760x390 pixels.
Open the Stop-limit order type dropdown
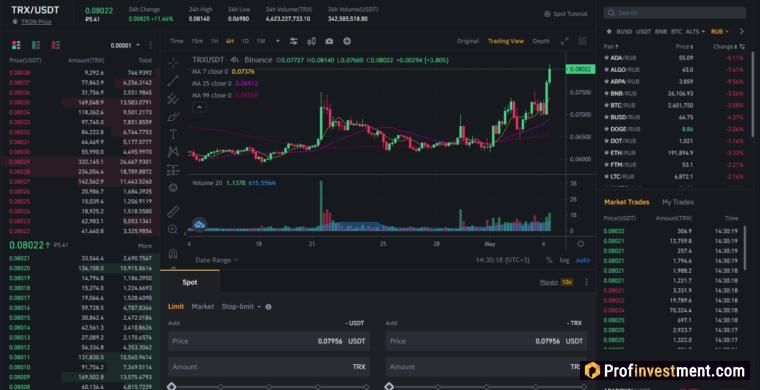click(241, 307)
